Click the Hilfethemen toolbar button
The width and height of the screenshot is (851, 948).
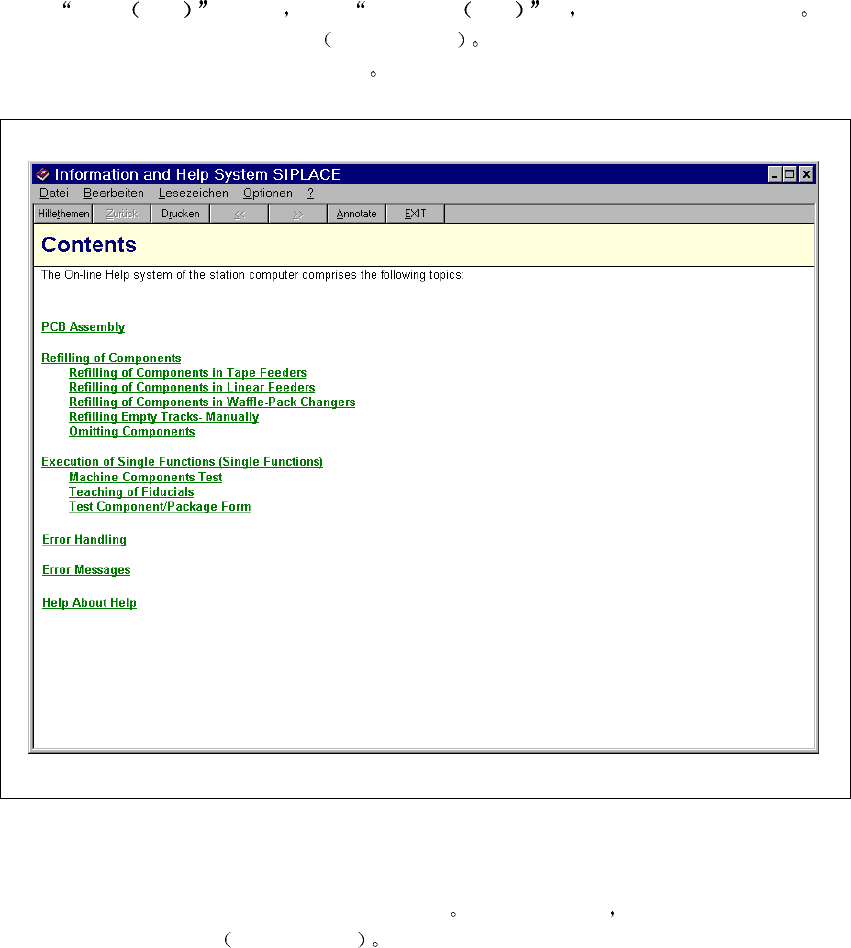63,213
